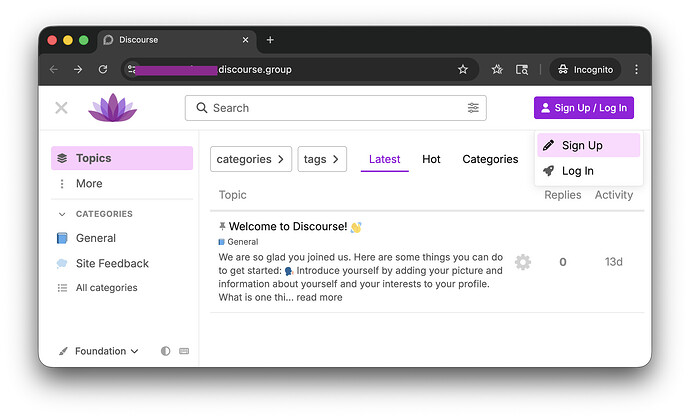Sort by the Activity column header
The image size is (690, 417).
pyautogui.click(x=614, y=195)
